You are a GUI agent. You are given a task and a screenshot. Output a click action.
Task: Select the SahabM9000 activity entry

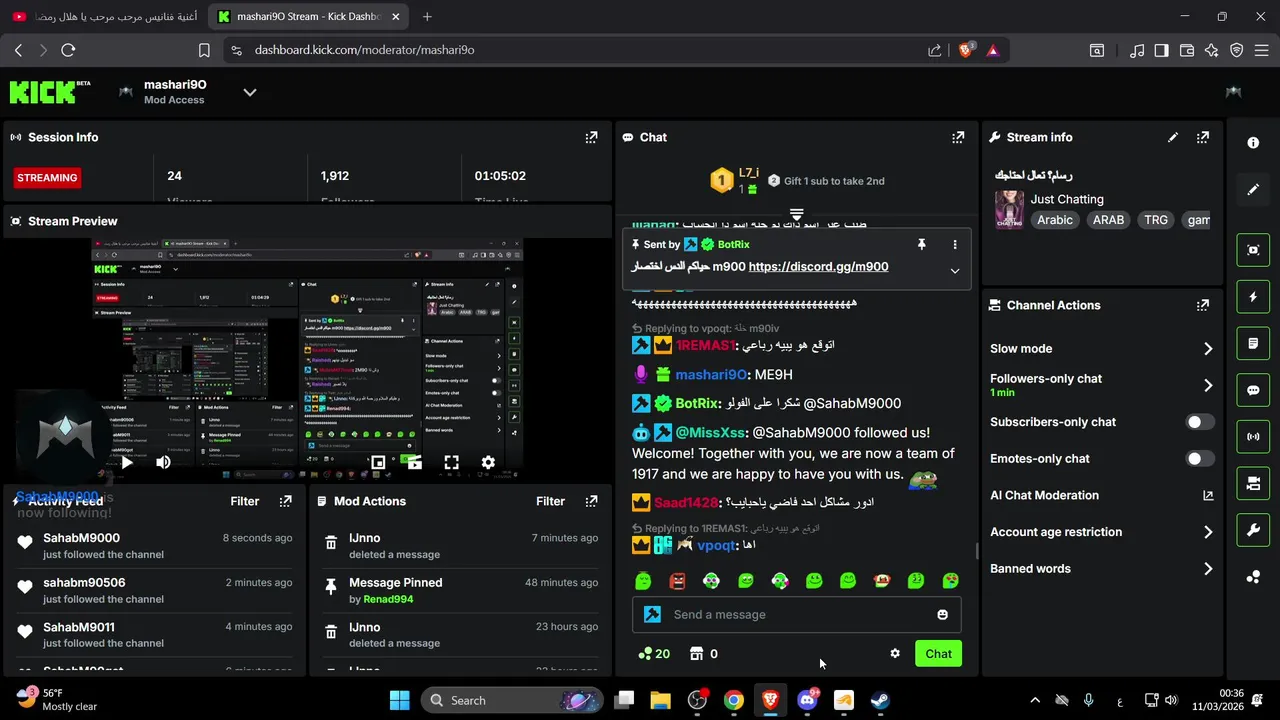[x=154, y=546]
